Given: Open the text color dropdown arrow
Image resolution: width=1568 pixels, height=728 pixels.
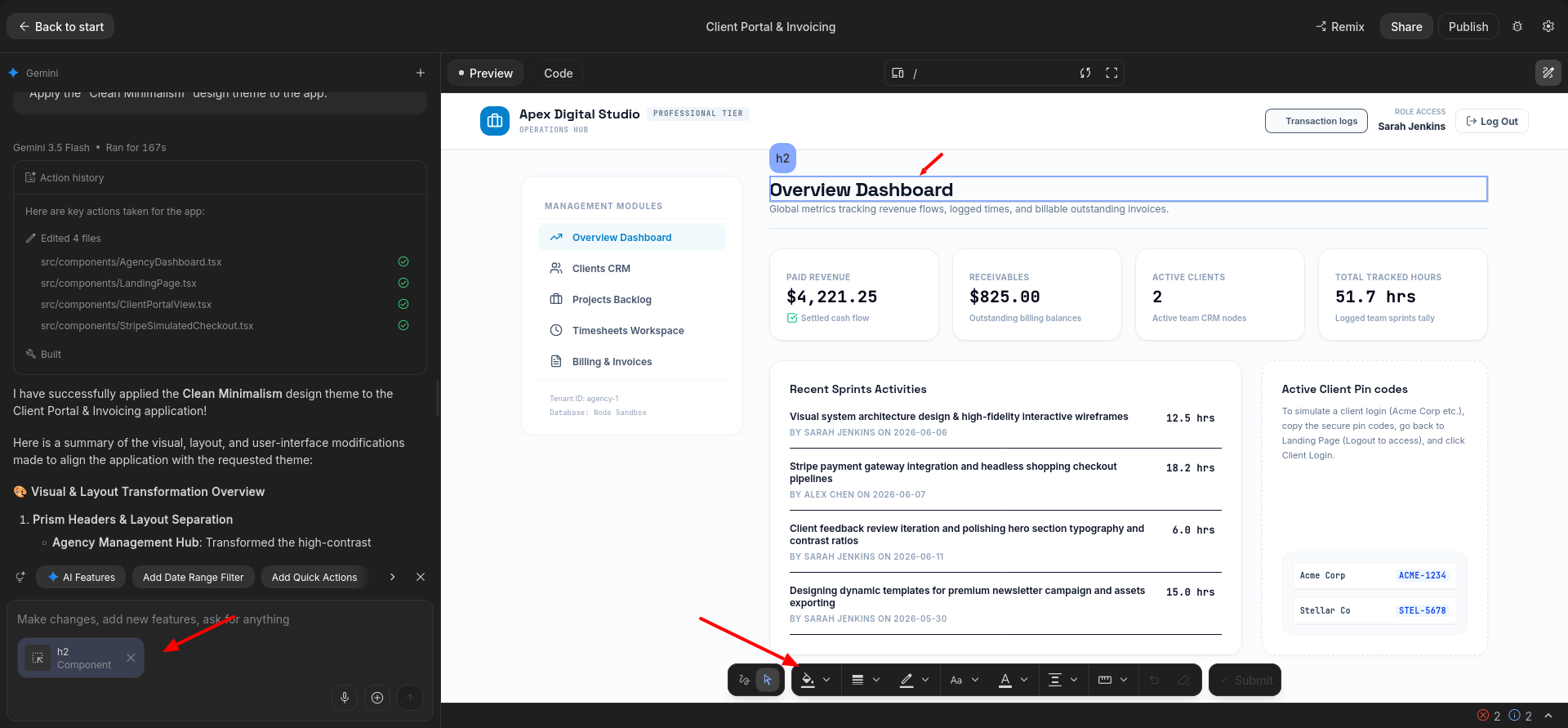Looking at the screenshot, I should pyautogui.click(x=1024, y=680).
